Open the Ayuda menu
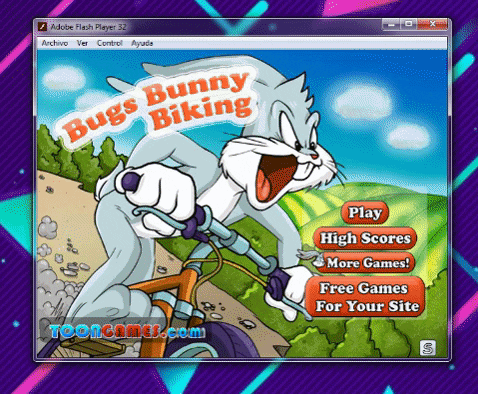The height and width of the screenshot is (394, 478). coord(142,43)
